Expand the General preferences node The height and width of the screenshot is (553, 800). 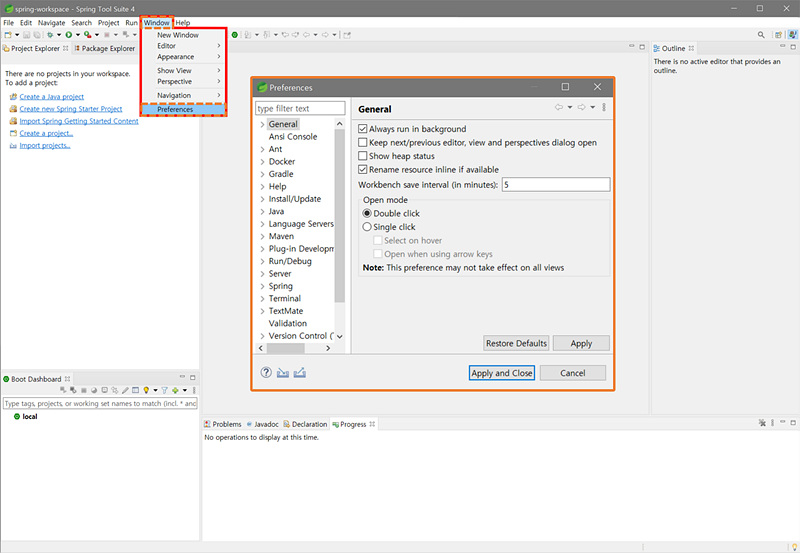tap(262, 124)
